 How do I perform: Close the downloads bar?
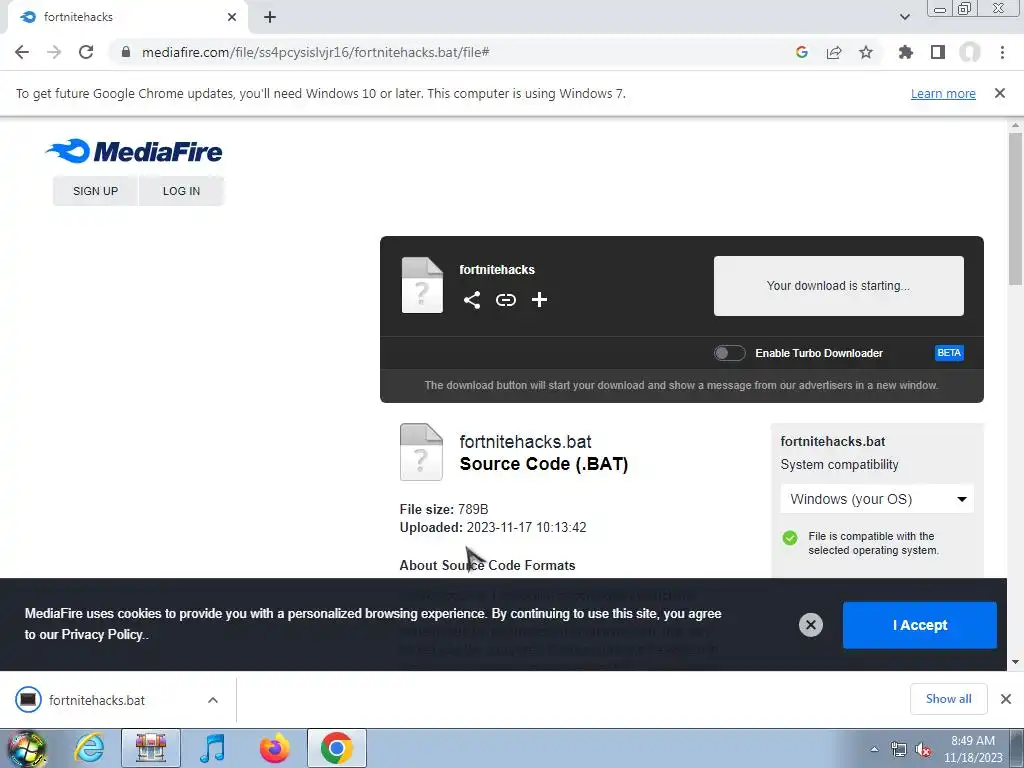(x=1006, y=699)
